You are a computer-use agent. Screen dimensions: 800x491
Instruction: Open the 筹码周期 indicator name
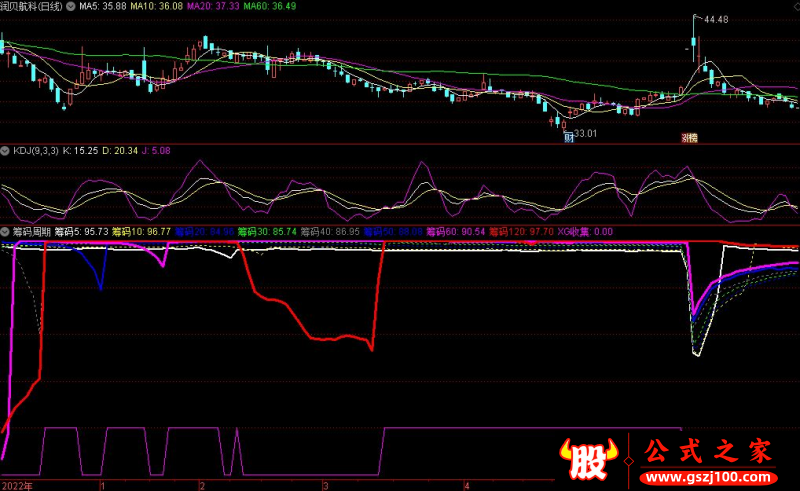pos(30,231)
